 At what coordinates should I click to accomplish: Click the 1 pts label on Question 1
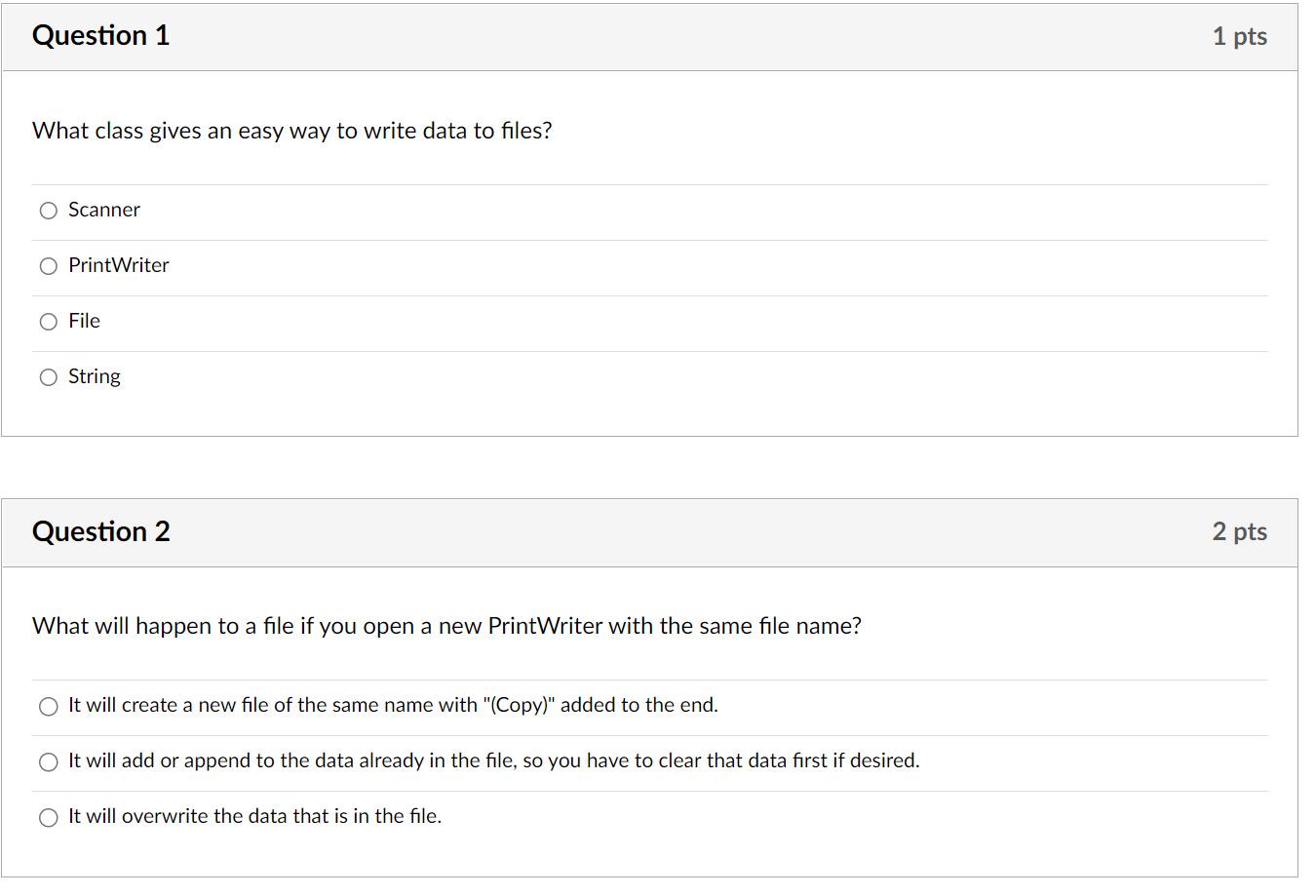[1240, 35]
